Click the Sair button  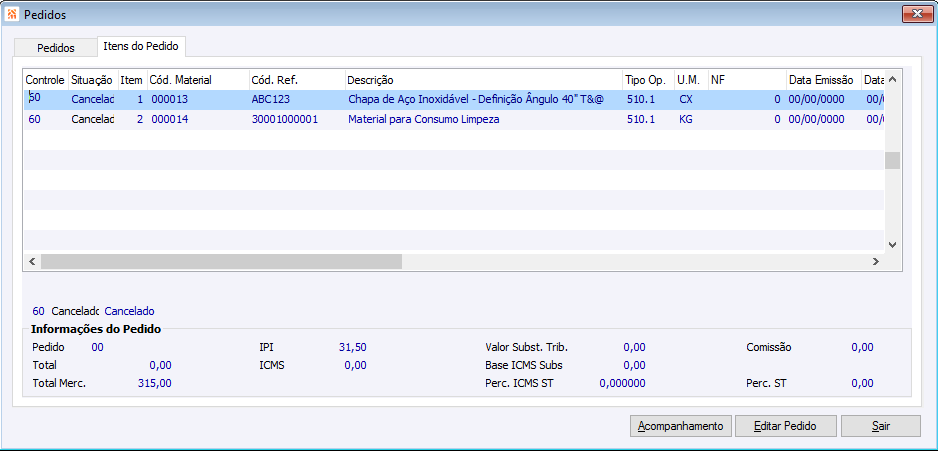point(880,426)
